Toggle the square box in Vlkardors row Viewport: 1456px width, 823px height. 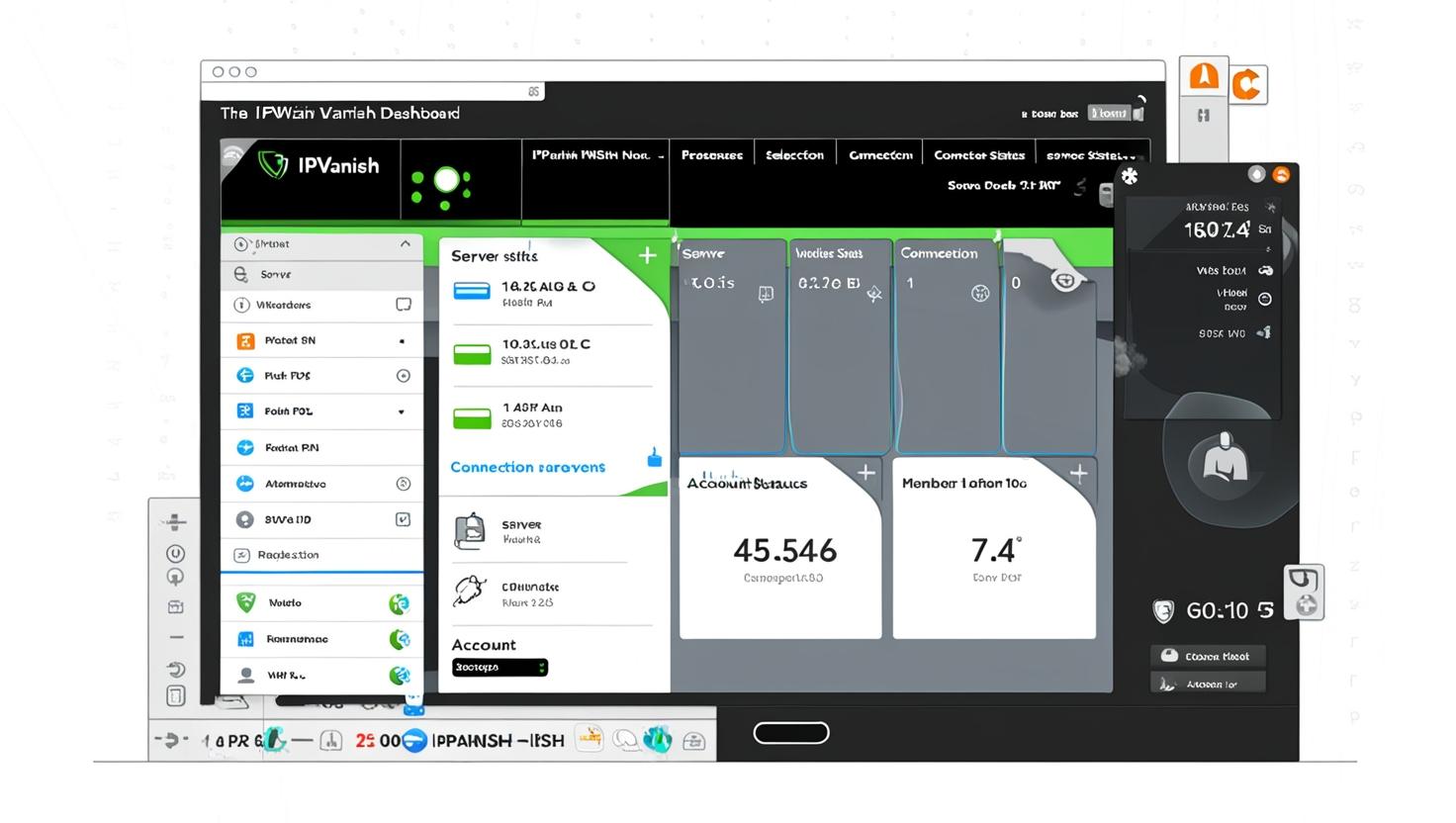click(404, 305)
